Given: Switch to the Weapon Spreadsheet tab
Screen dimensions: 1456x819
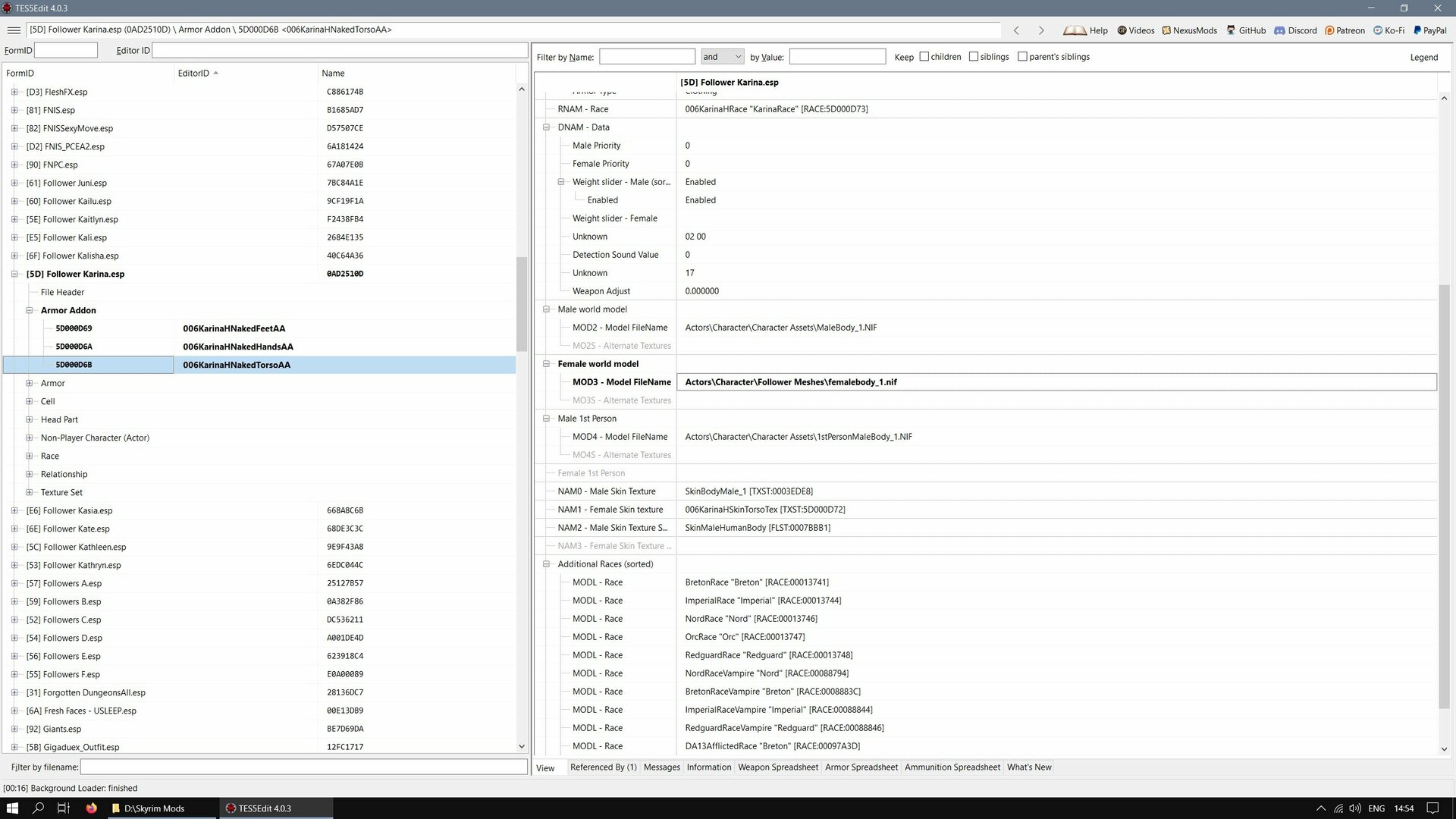Looking at the screenshot, I should (778, 767).
